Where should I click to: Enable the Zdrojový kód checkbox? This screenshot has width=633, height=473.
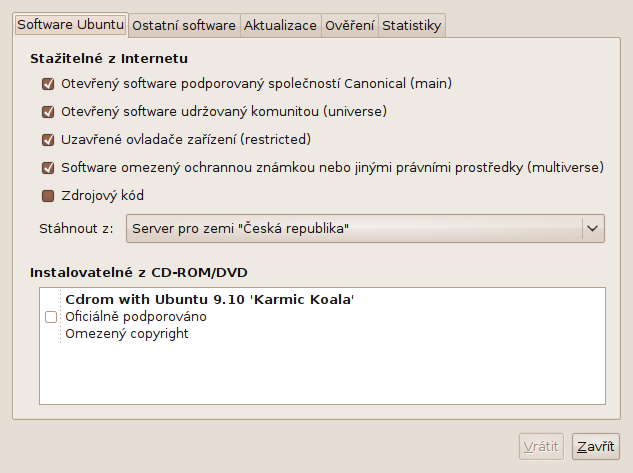point(48,196)
